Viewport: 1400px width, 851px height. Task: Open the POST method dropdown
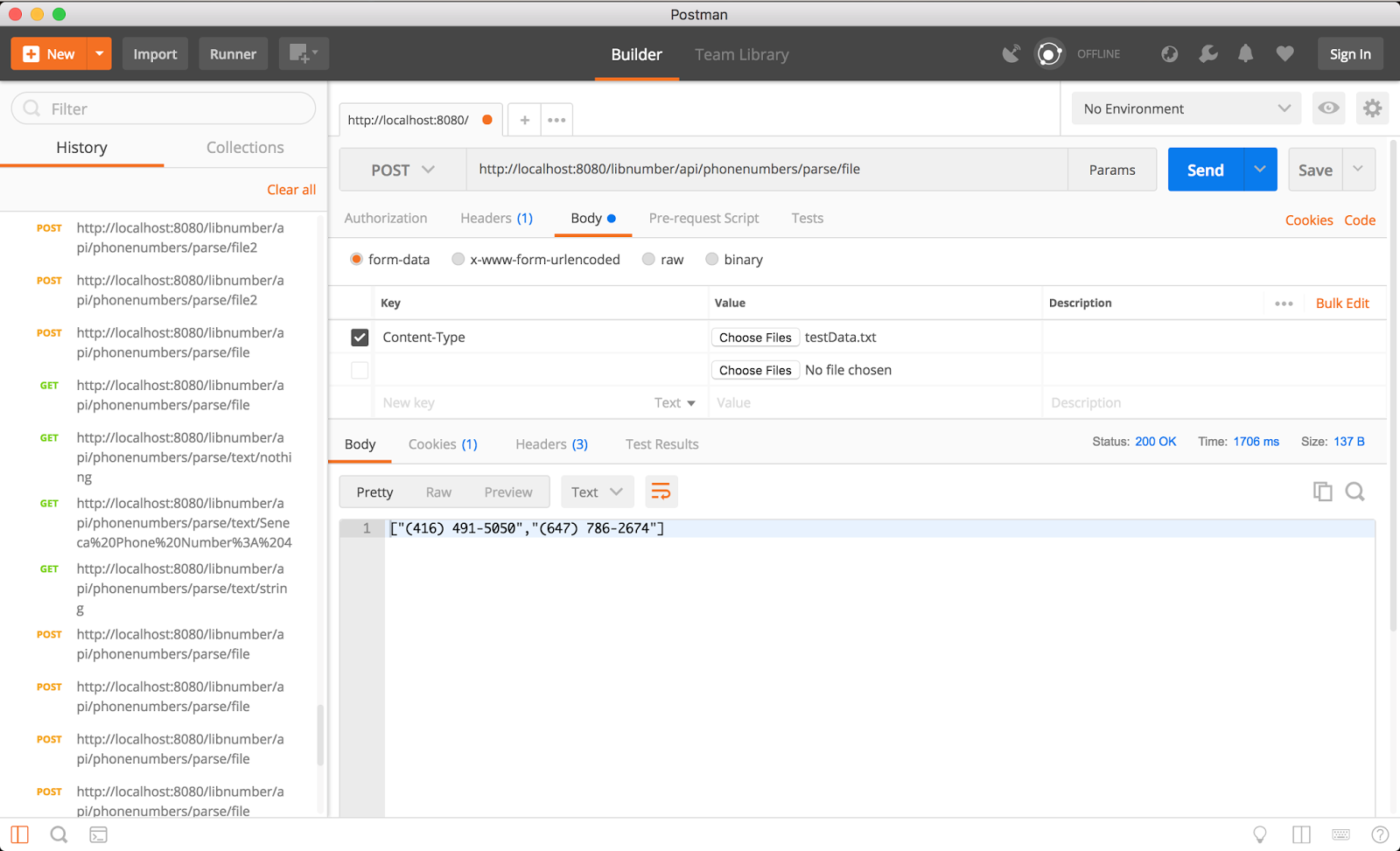tap(402, 169)
